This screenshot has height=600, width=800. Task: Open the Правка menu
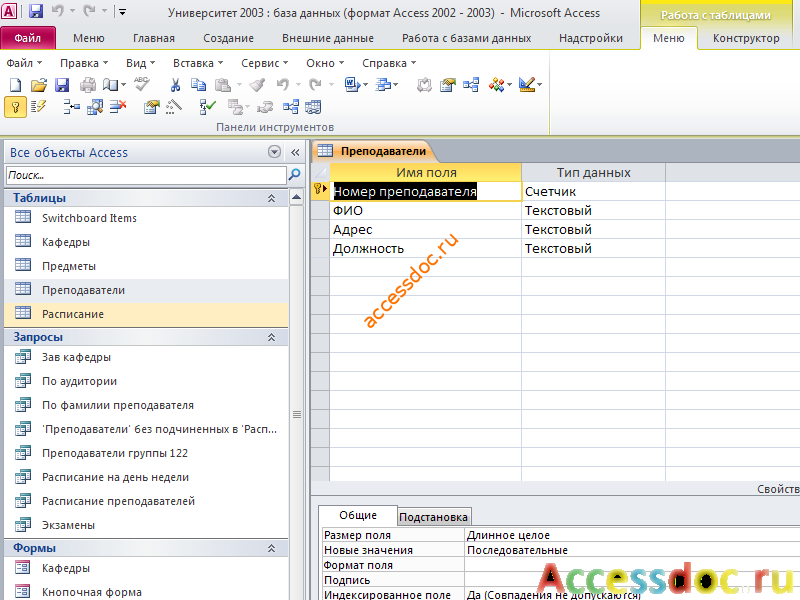[84, 63]
